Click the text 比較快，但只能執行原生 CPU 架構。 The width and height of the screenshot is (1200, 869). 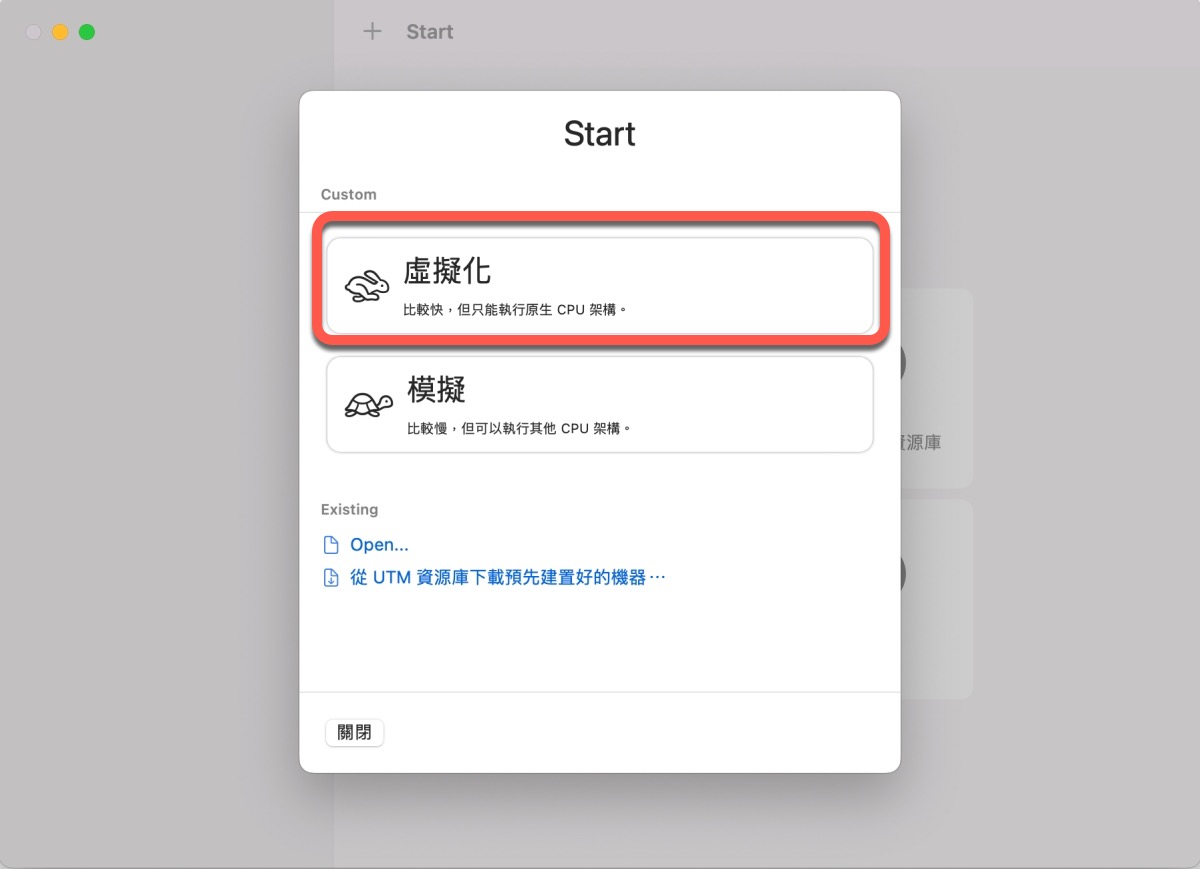click(516, 310)
